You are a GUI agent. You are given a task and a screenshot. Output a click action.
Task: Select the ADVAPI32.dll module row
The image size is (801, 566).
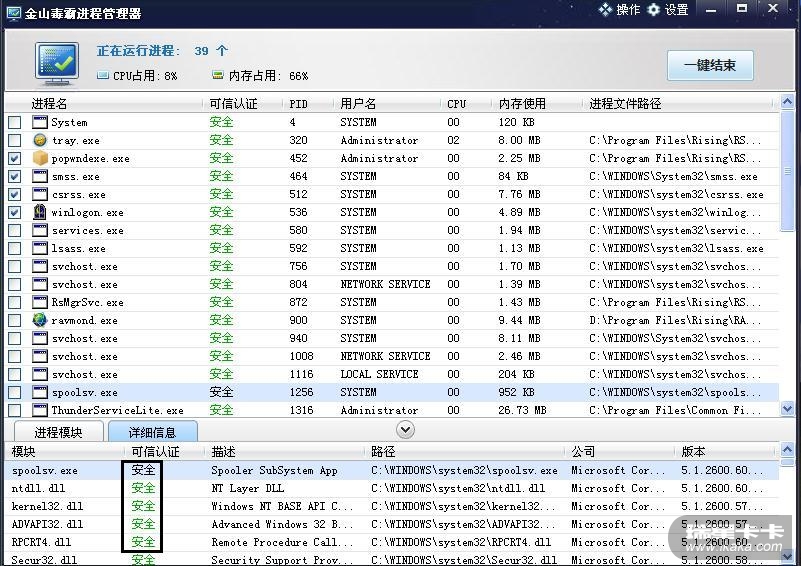coord(391,524)
